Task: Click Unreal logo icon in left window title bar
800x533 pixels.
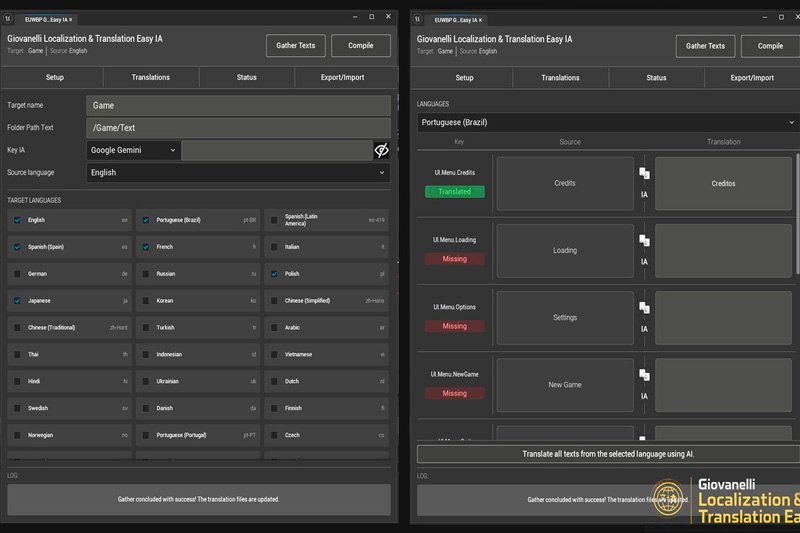Action: (x=8, y=19)
